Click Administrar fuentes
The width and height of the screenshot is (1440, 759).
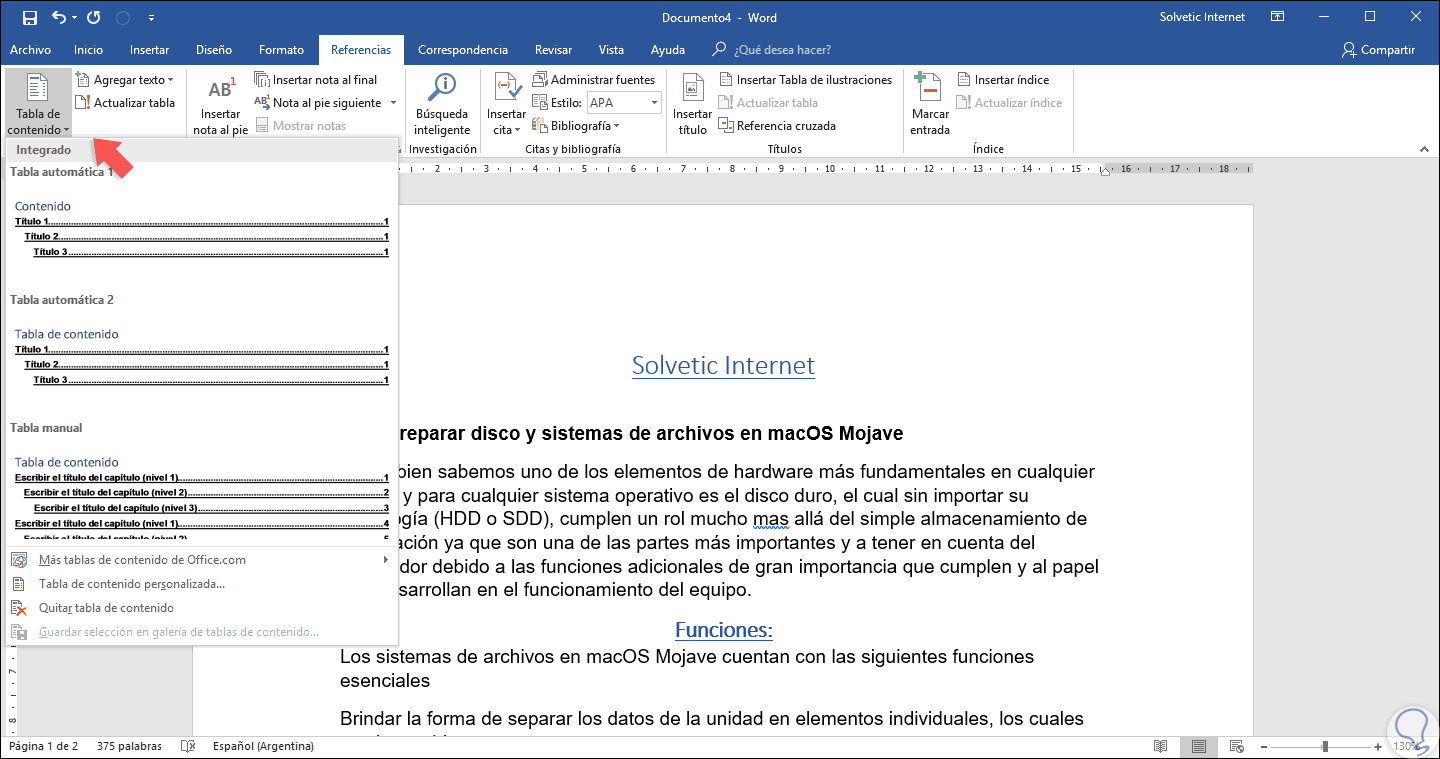click(x=594, y=80)
